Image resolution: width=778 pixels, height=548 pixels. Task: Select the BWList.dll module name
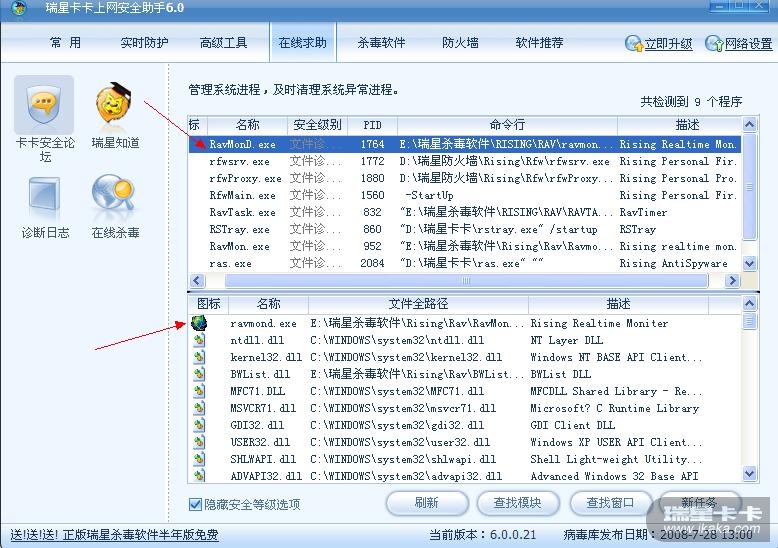tap(260, 374)
